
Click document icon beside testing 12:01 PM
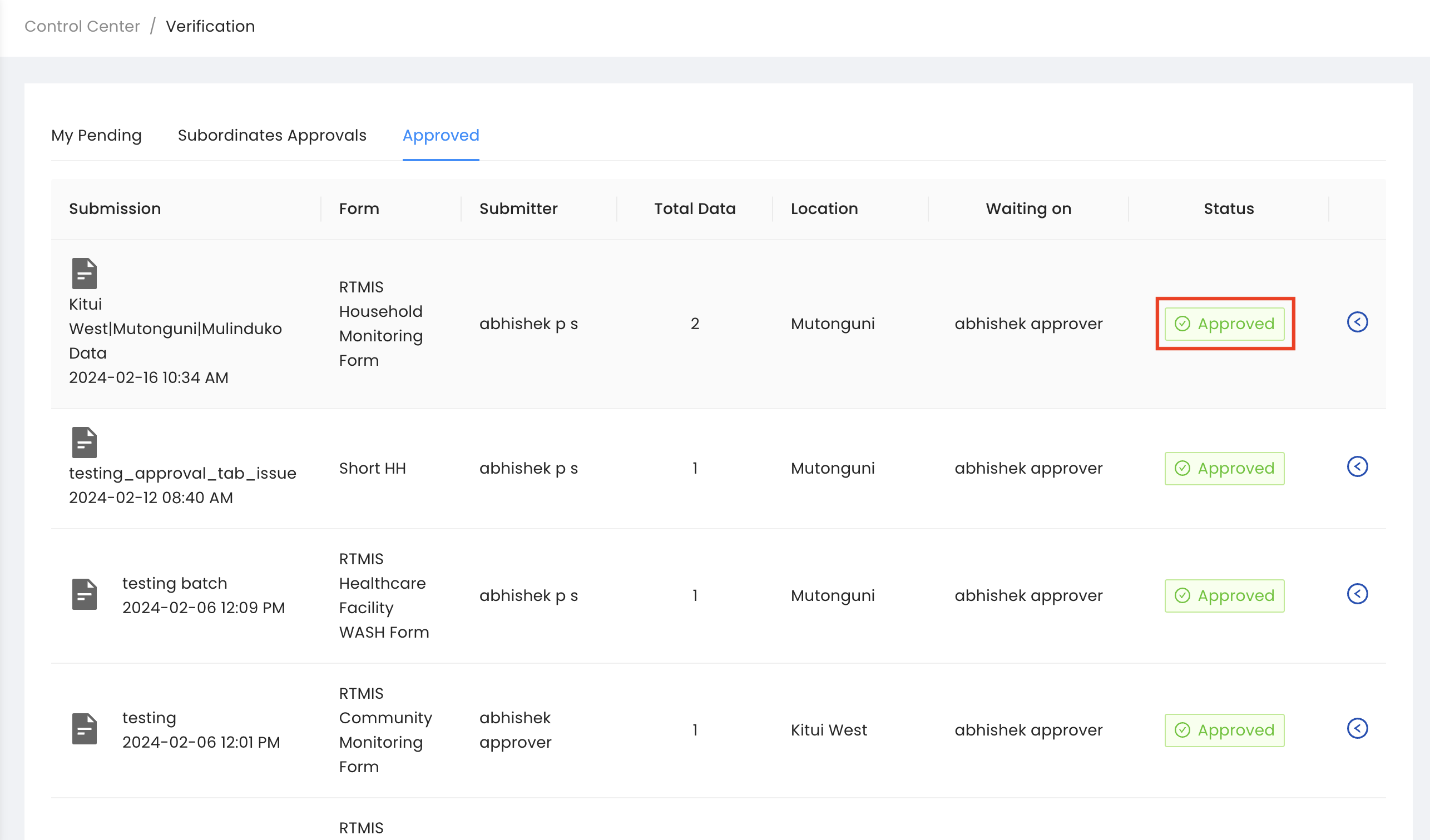(84, 729)
